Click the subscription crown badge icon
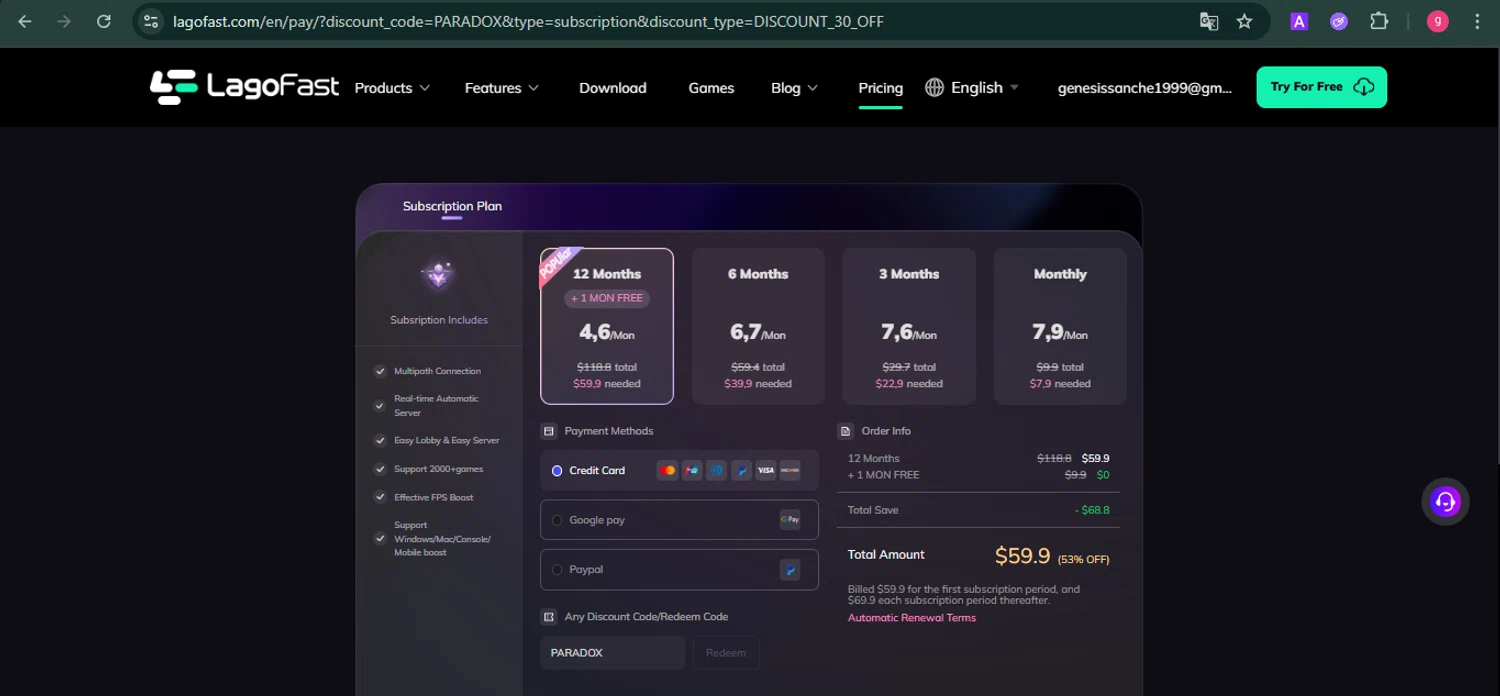 point(438,273)
